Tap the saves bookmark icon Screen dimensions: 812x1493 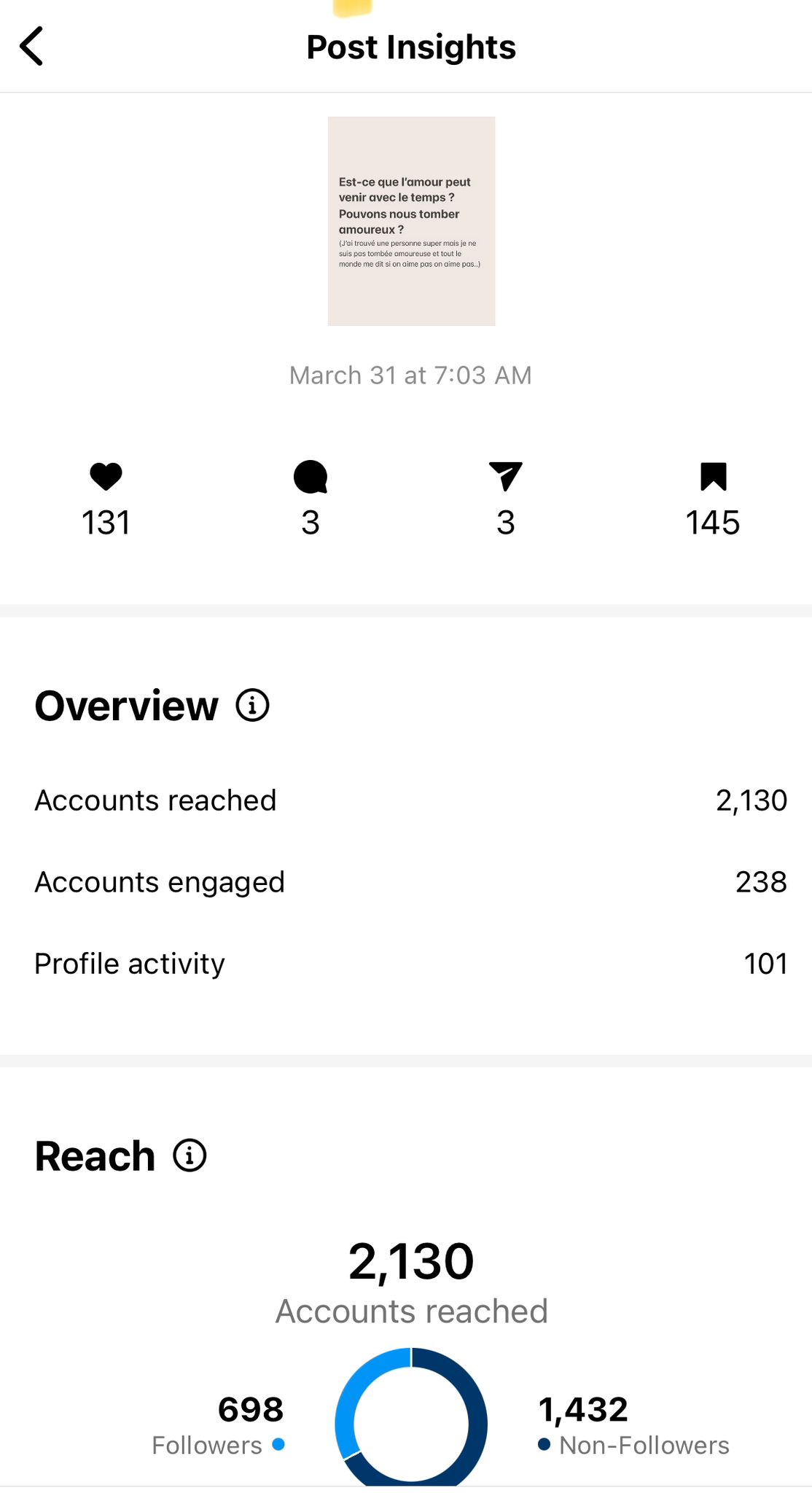tap(713, 477)
